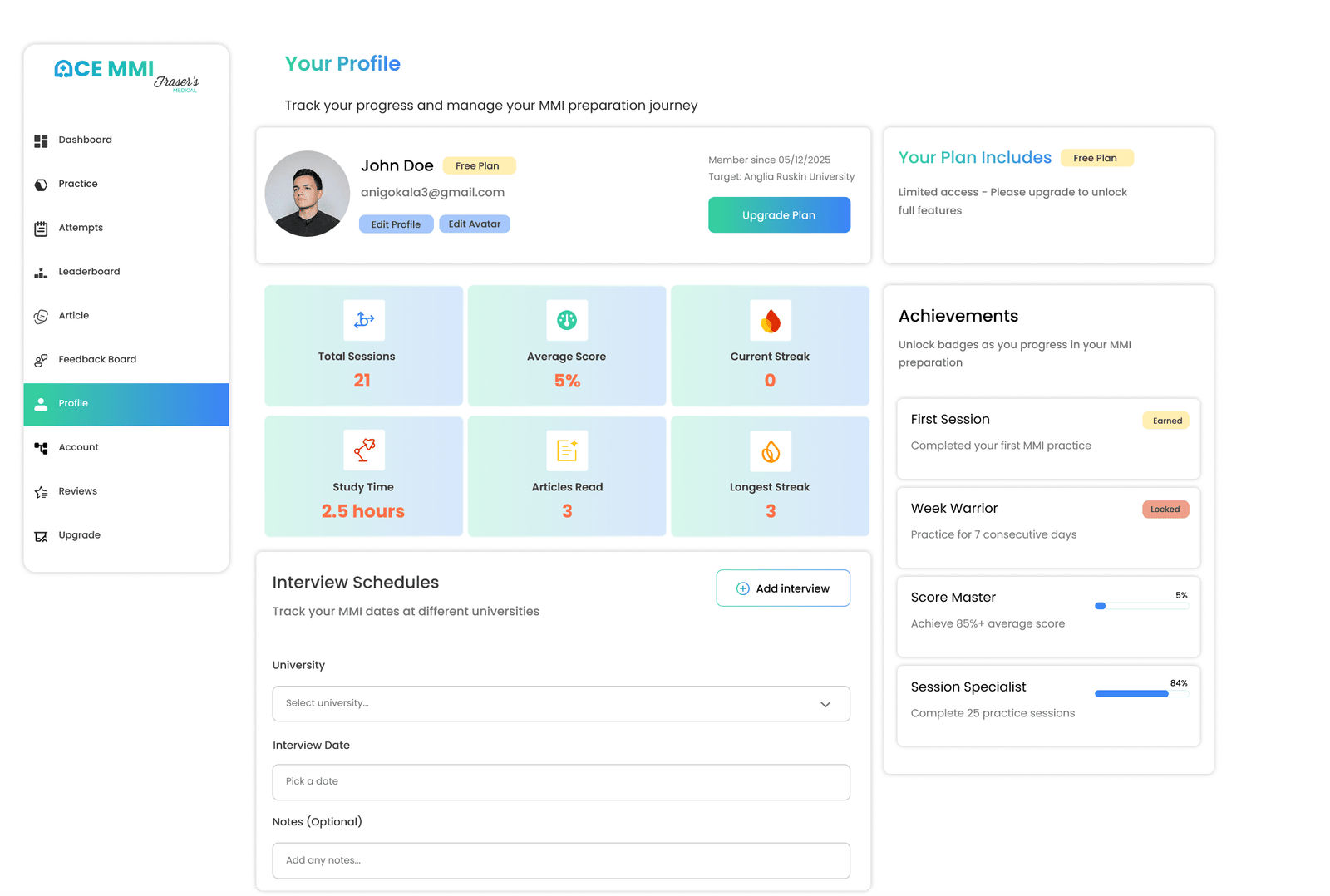Viewport: 1330px width, 896px height.
Task: Go to Practice in the sidebar
Action: pos(78,184)
